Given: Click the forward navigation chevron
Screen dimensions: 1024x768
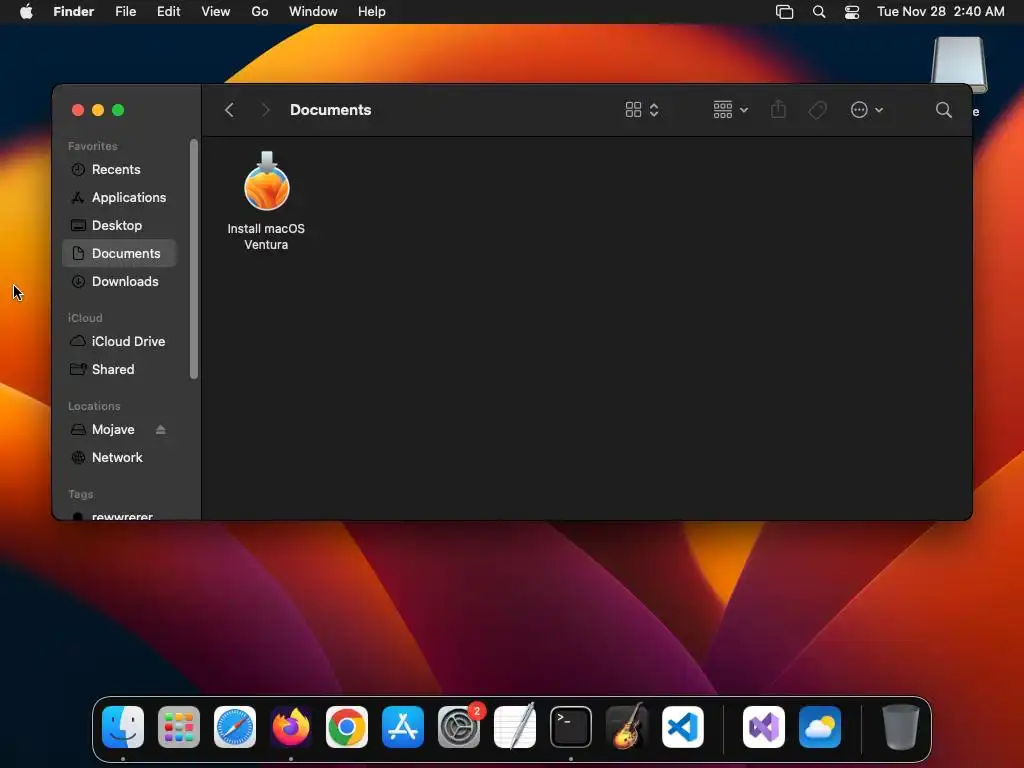Looking at the screenshot, I should pos(265,110).
